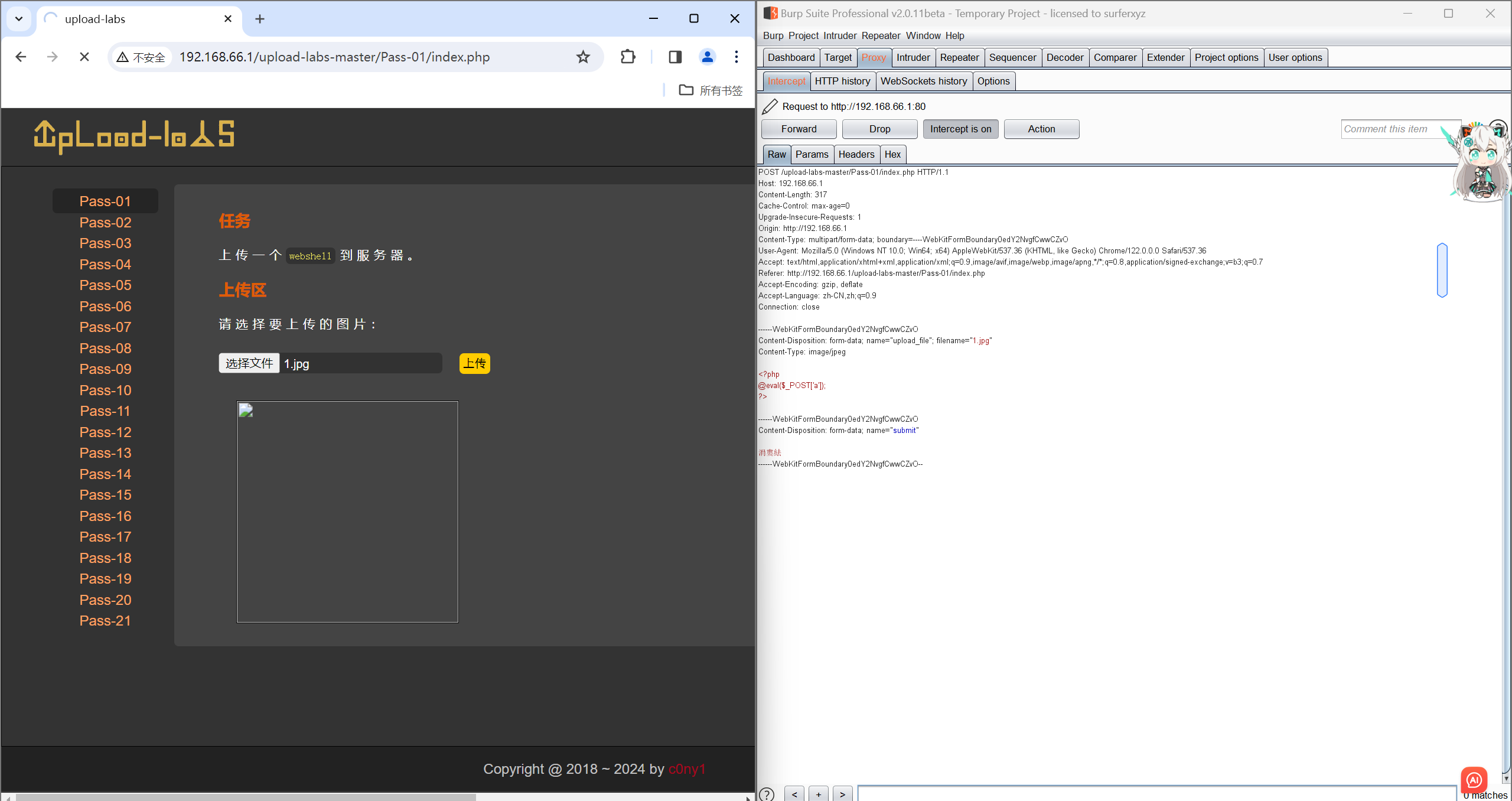Image resolution: width=1512 pixels, height=801 pixels.
Task: Click the Decoder tab in Burp Suite
Action: click(1063, 57)
